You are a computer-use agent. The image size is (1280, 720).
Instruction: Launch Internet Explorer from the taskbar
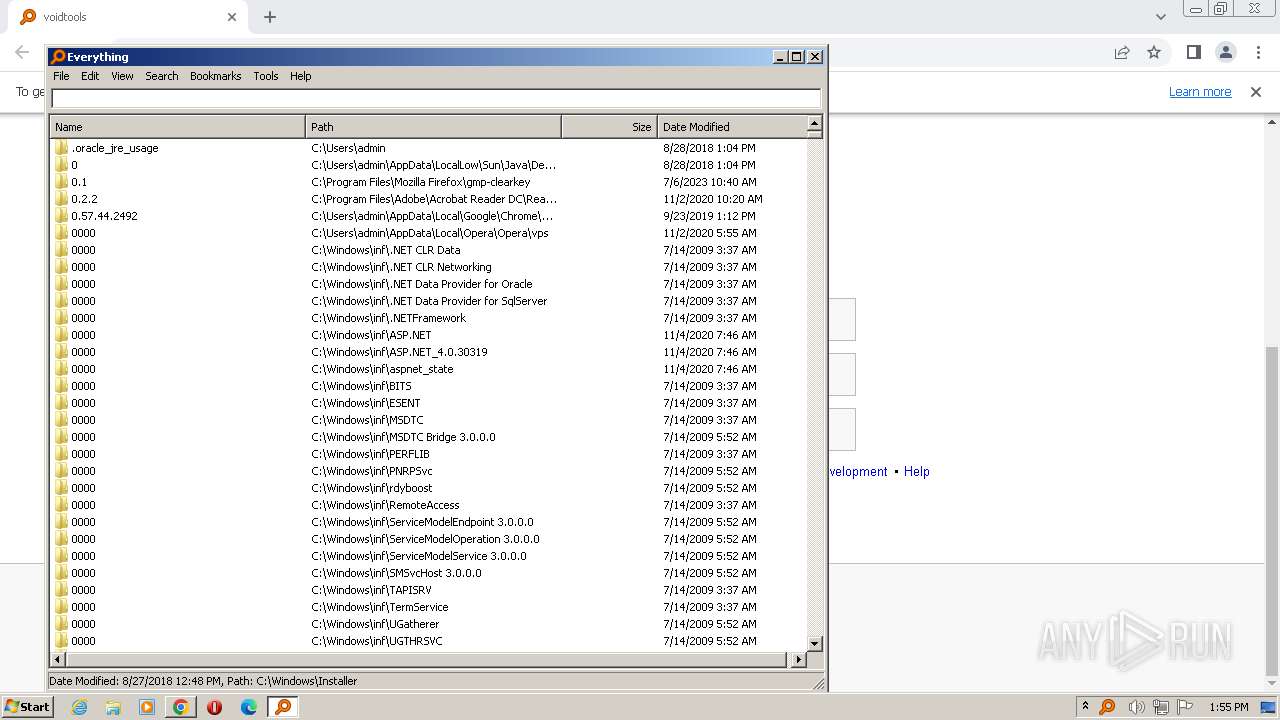tap(79, 707)
